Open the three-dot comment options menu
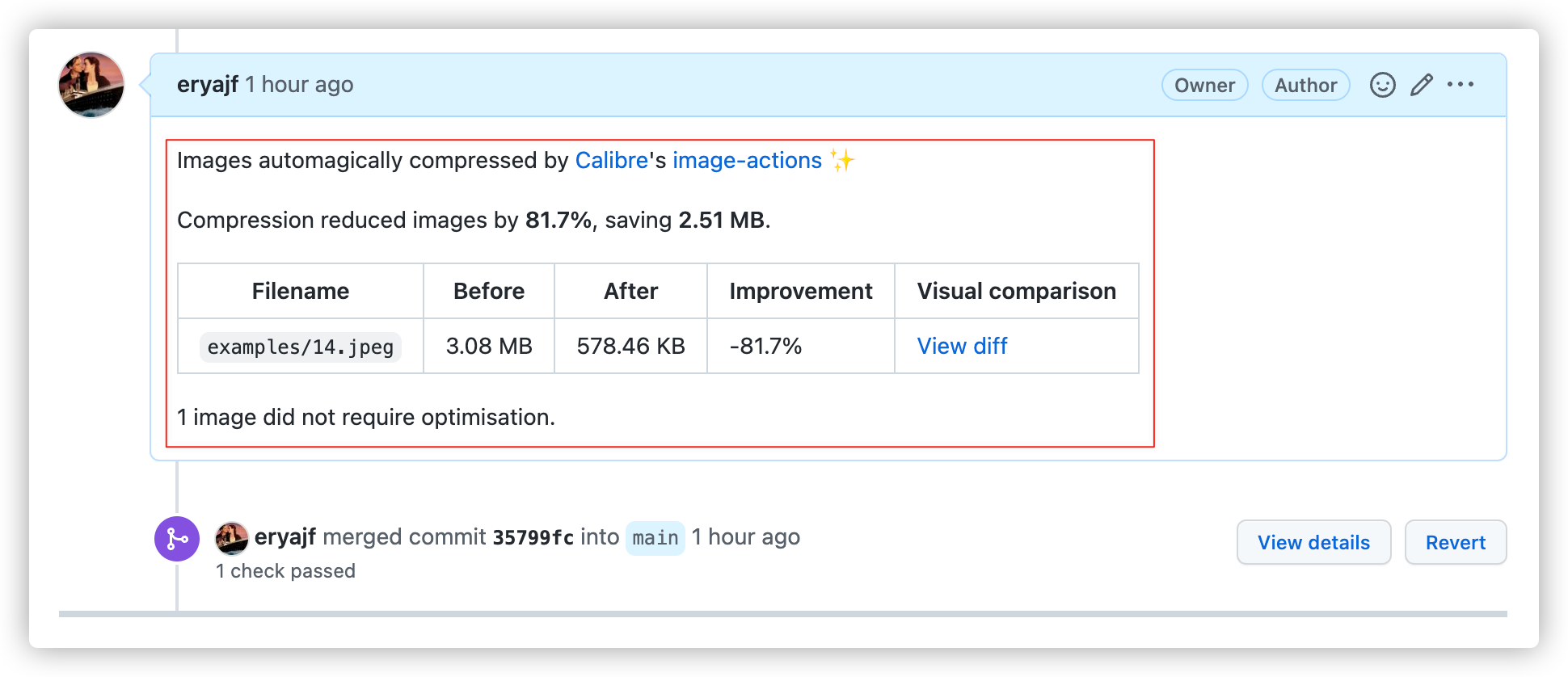 [1461, 85]
